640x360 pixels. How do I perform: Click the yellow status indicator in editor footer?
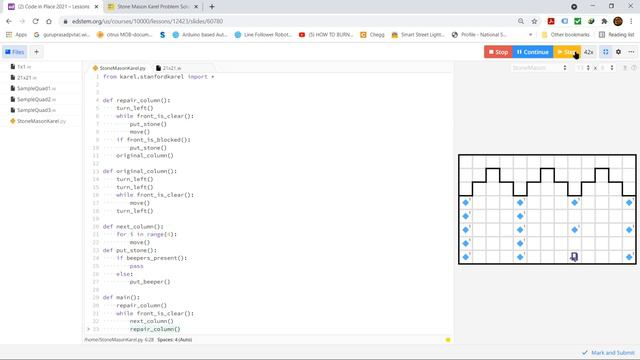[x=448, y=340]
